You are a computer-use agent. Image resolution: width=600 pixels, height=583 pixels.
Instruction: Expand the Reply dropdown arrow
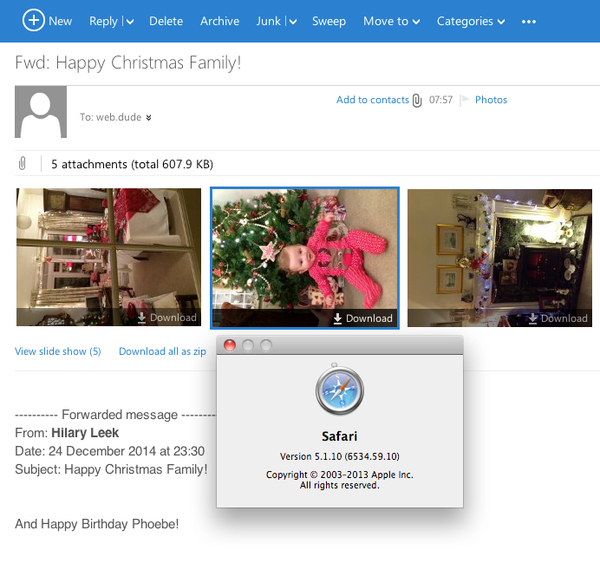[130, 22]
